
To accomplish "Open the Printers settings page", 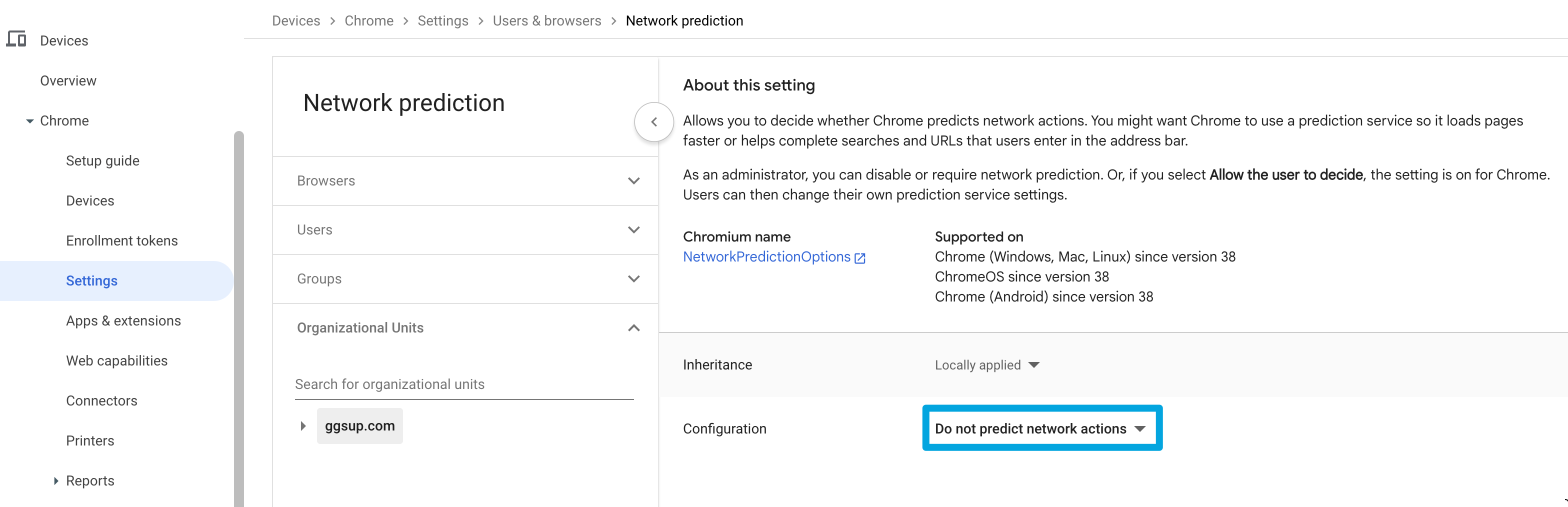I will tap(89, 440).
